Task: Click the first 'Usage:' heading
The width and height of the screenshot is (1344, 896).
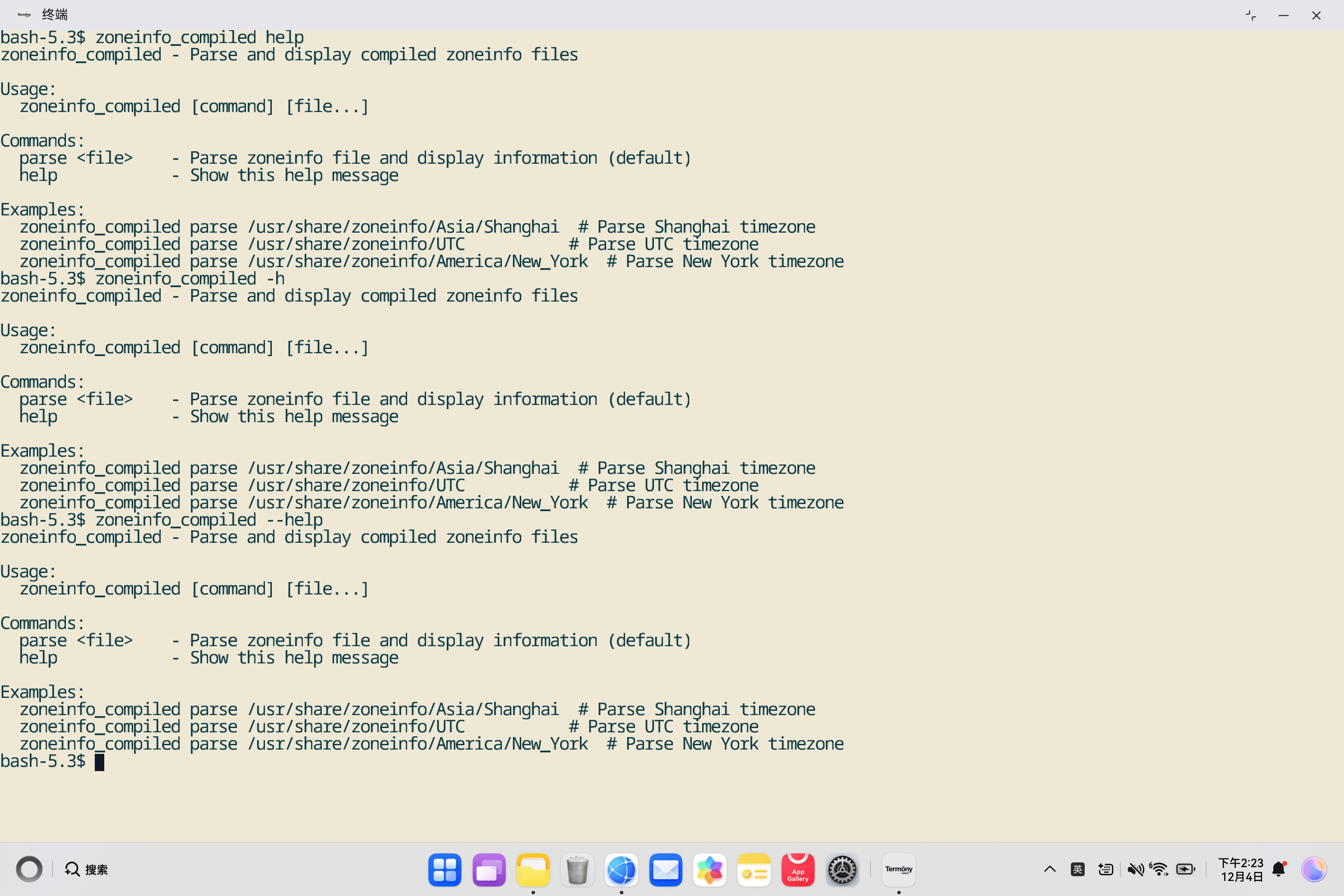Action: tap(28, 90)
